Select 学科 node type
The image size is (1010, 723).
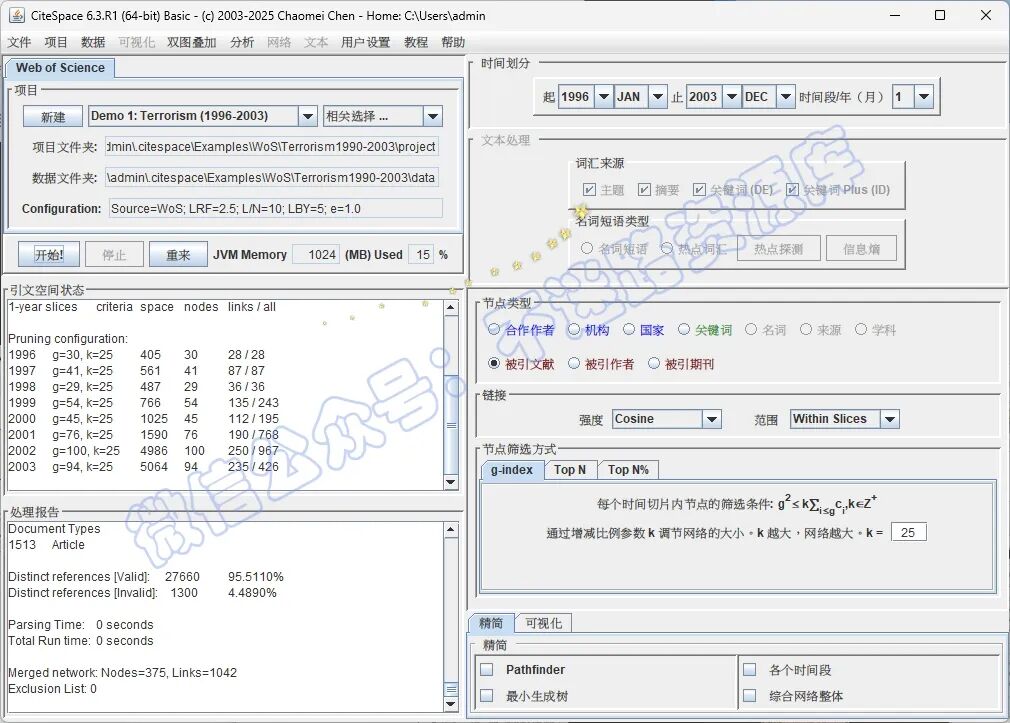[861, 329]
